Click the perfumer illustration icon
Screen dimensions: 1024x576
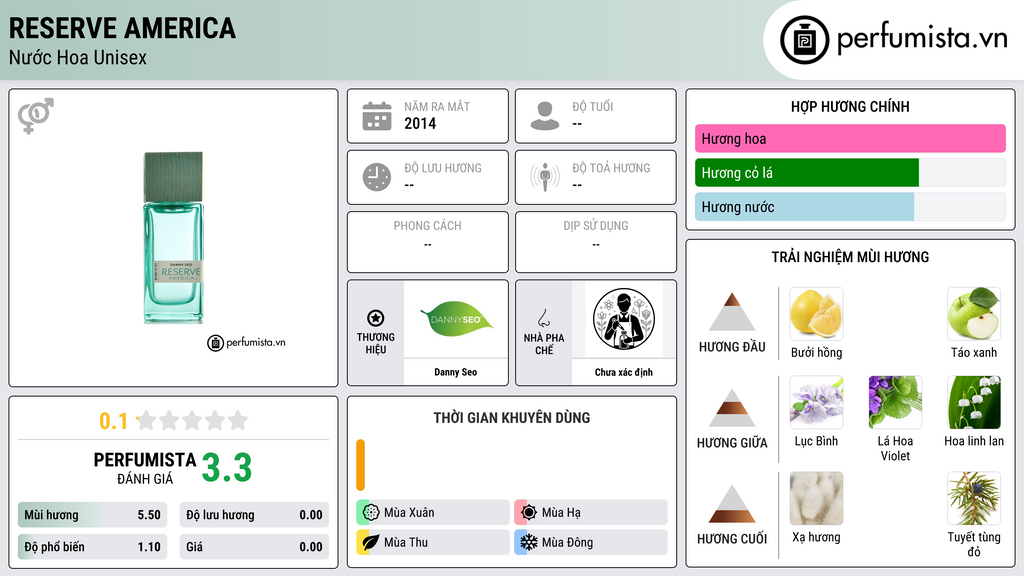click(x=624, y=319)
